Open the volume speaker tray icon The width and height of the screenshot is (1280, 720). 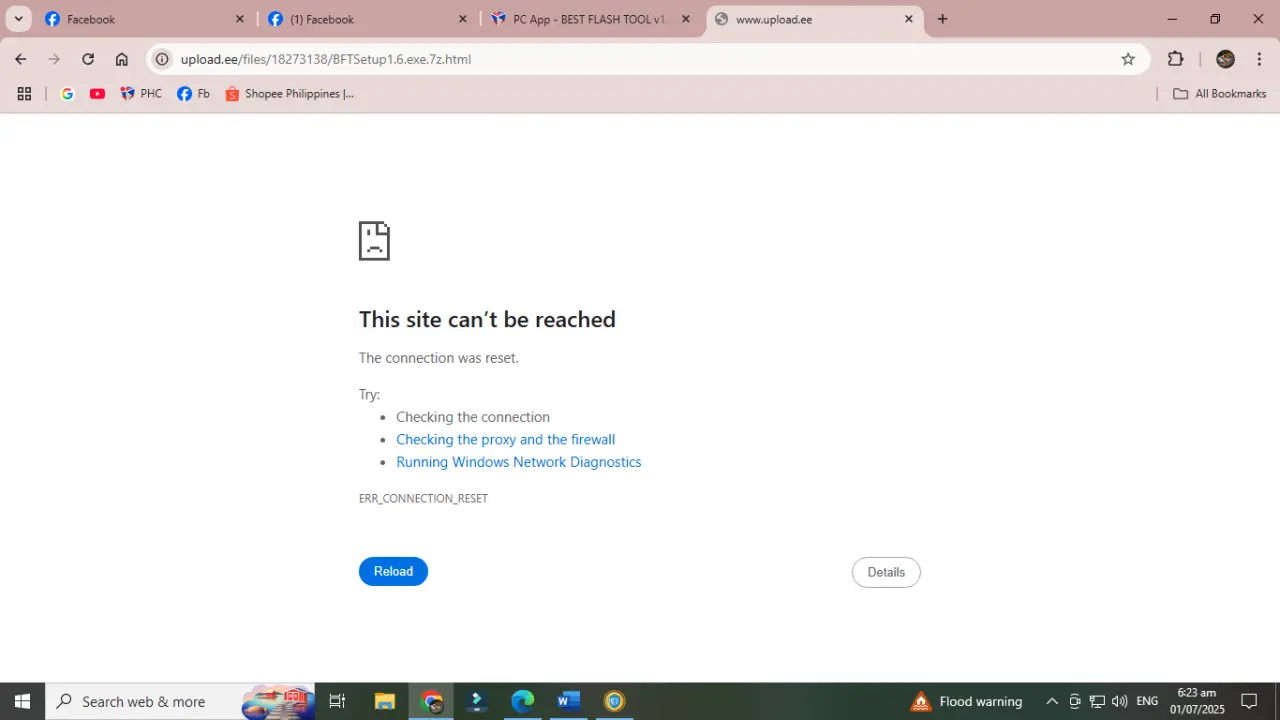coord(1119,701)
